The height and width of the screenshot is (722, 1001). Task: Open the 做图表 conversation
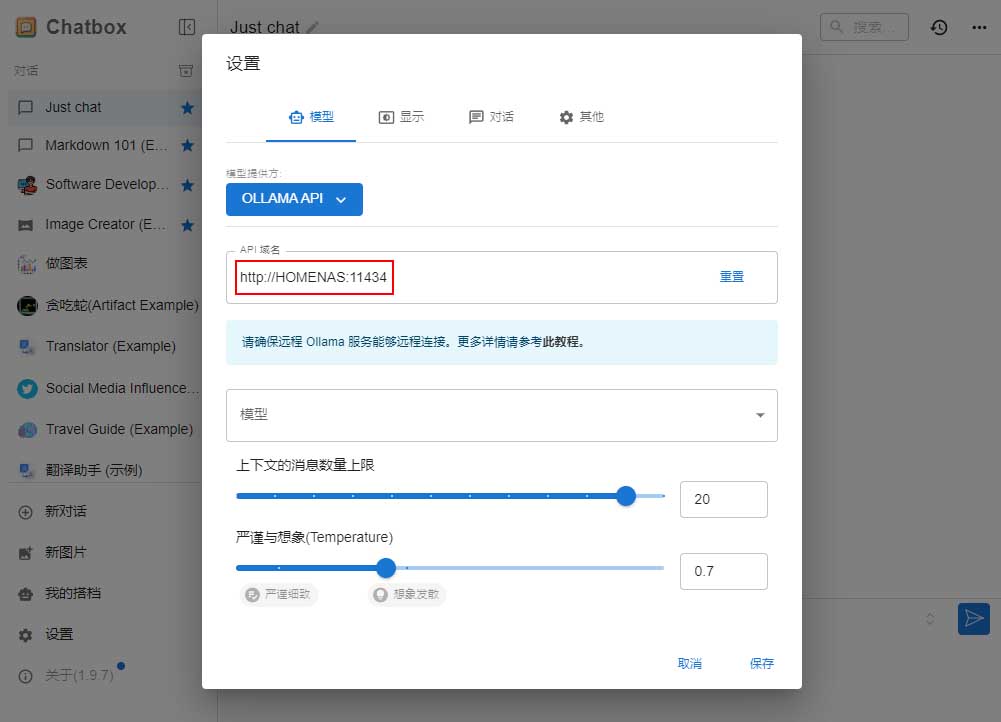[x=105, y=263]
